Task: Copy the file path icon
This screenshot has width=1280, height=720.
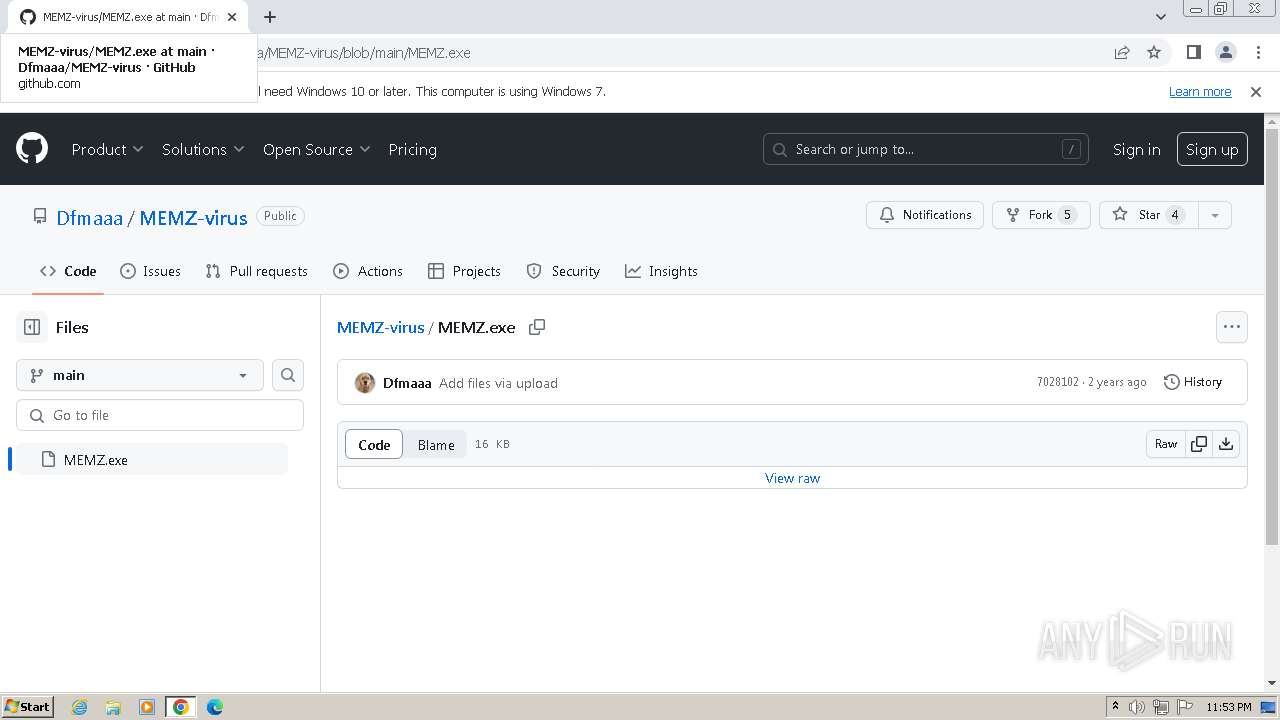Action: point(537,327)
